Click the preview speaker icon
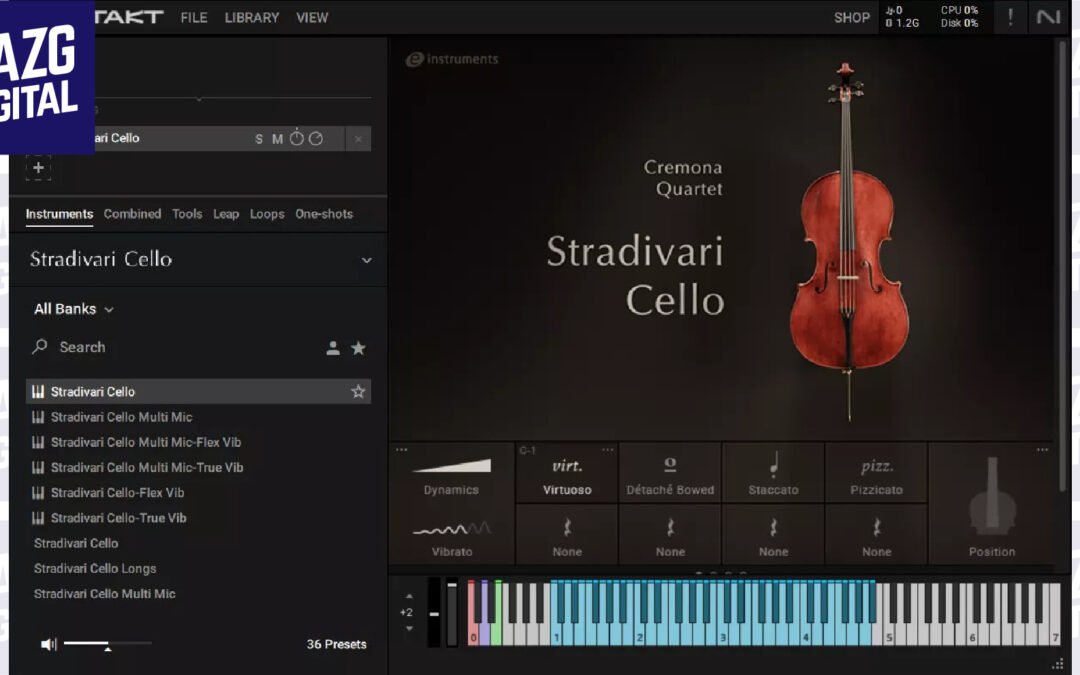1080x675 pixels. click(48, 644)
